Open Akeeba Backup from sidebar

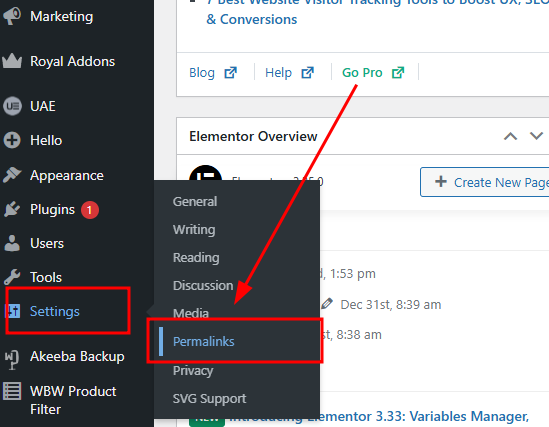(x=77, y=356)
